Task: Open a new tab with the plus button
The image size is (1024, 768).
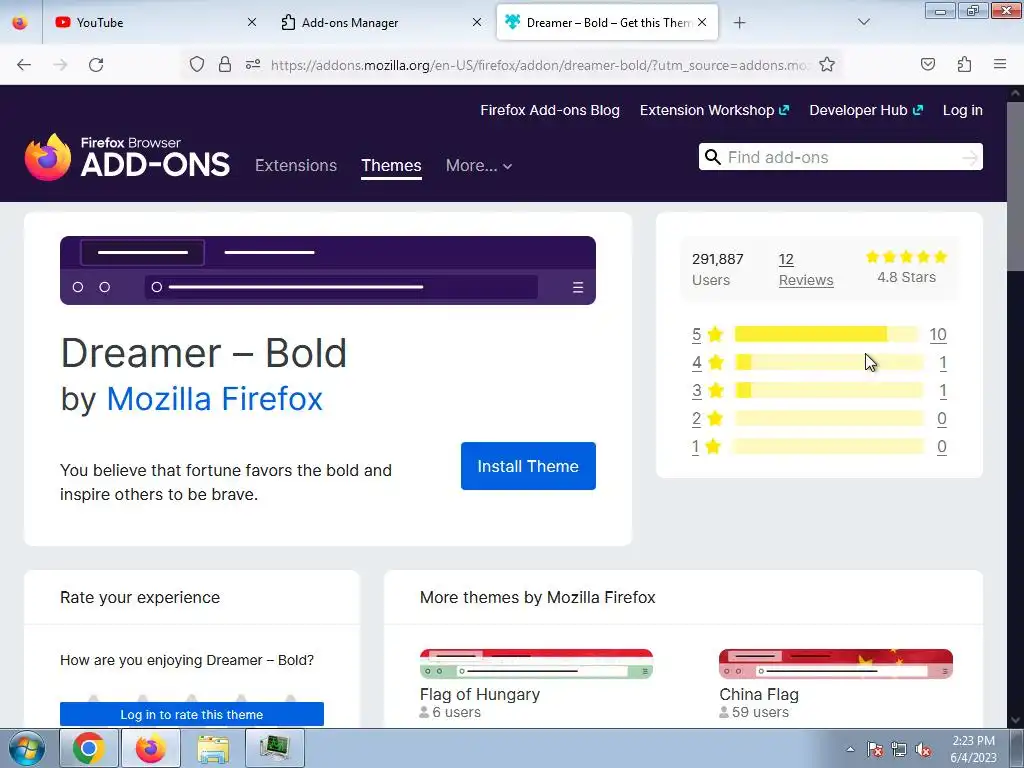Action: point(739,23)
